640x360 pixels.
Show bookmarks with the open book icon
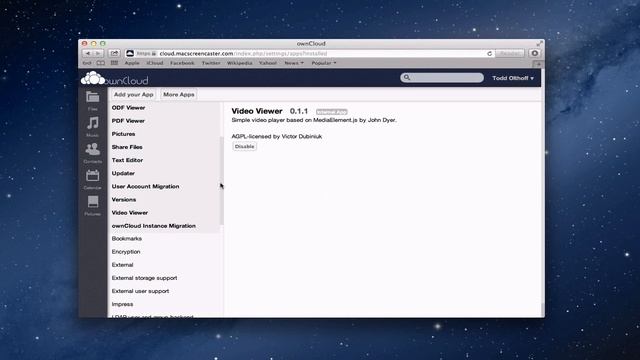pos(101,63)
